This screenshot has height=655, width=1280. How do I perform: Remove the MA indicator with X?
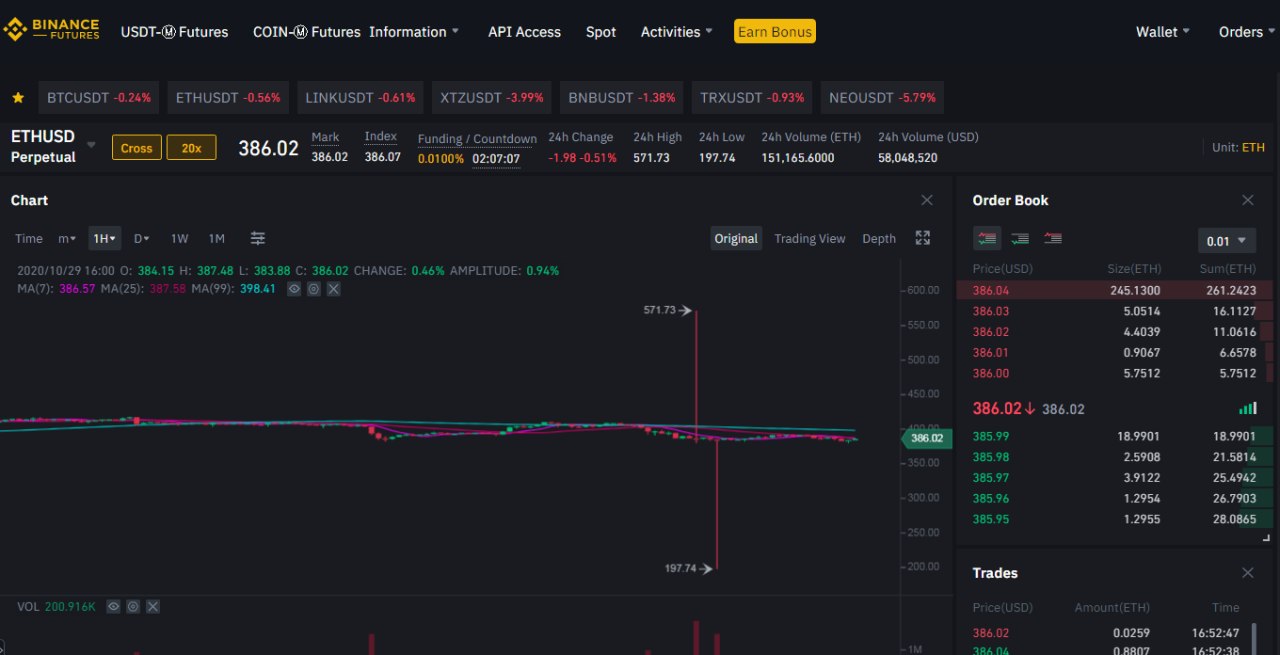[333, 288]
